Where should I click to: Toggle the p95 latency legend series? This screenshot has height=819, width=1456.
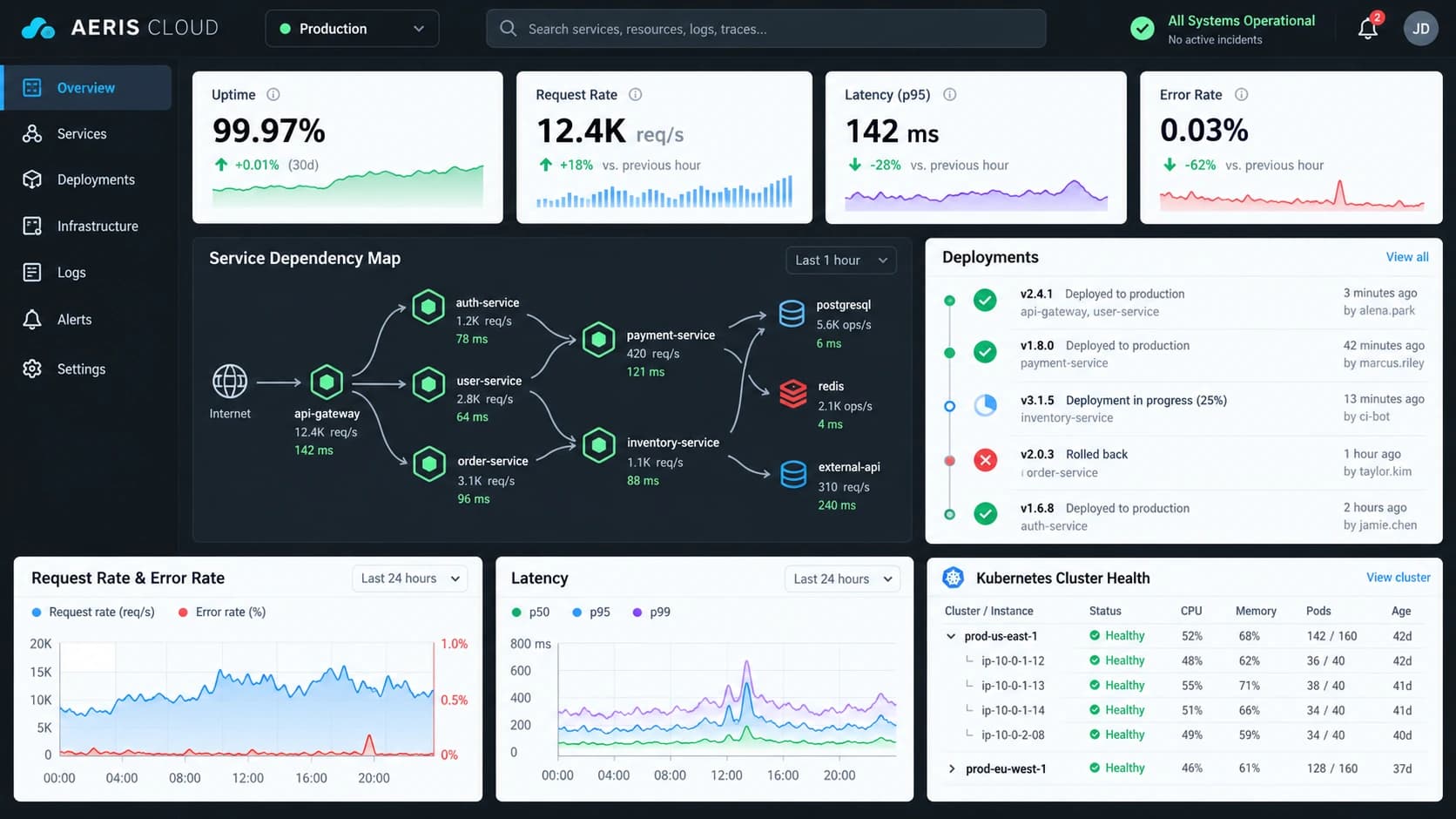pyautogui.click(x=591, y=612)
